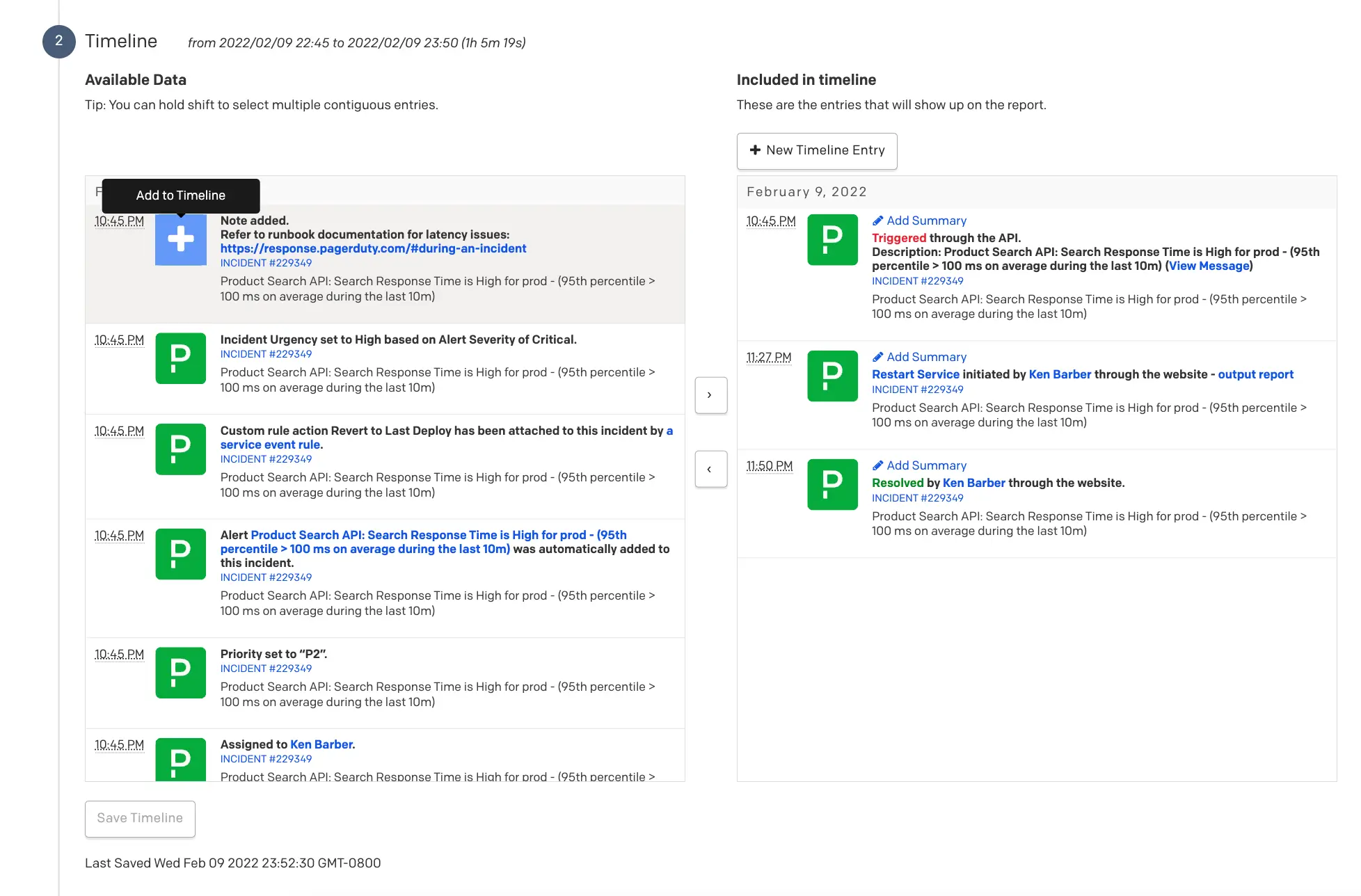Click PagerDuty icon beside Priority set to P2

click(180, 673)
